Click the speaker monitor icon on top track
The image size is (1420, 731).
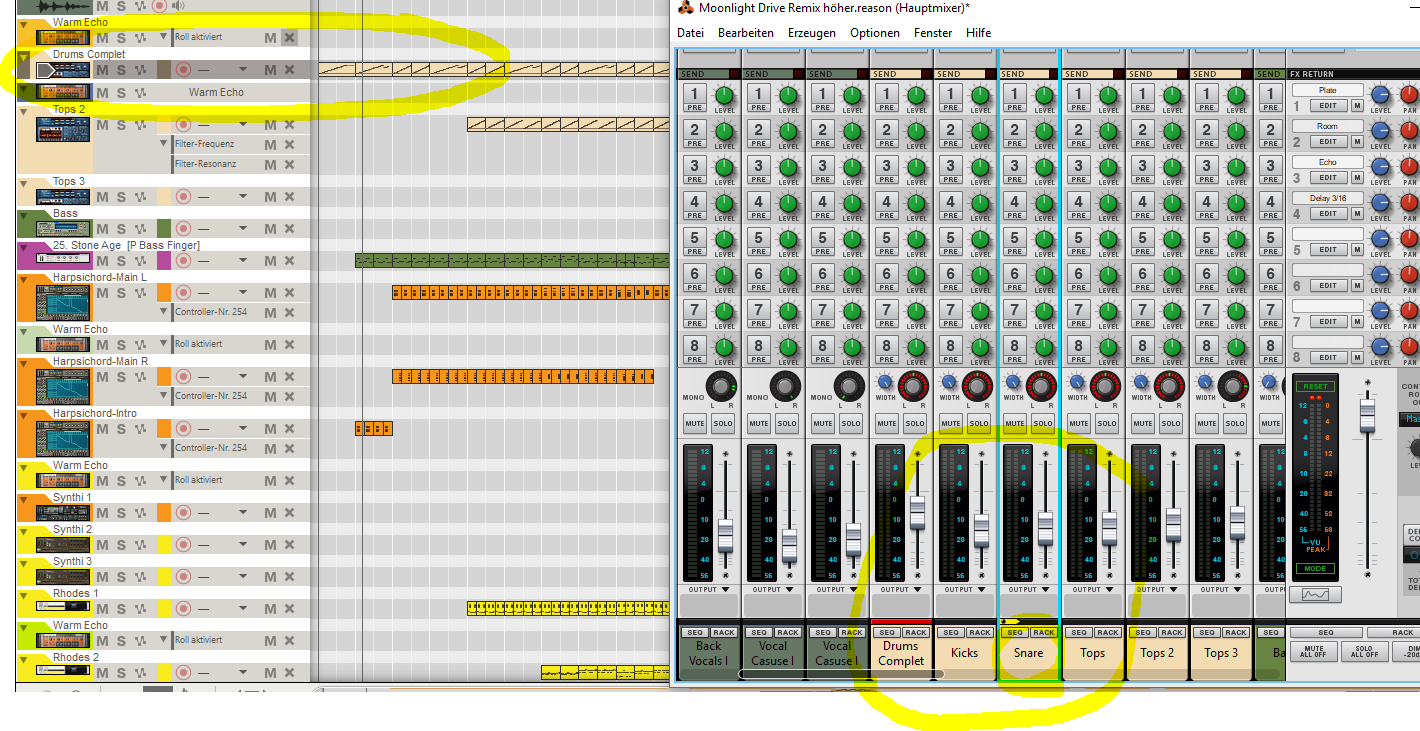(179, 6)
